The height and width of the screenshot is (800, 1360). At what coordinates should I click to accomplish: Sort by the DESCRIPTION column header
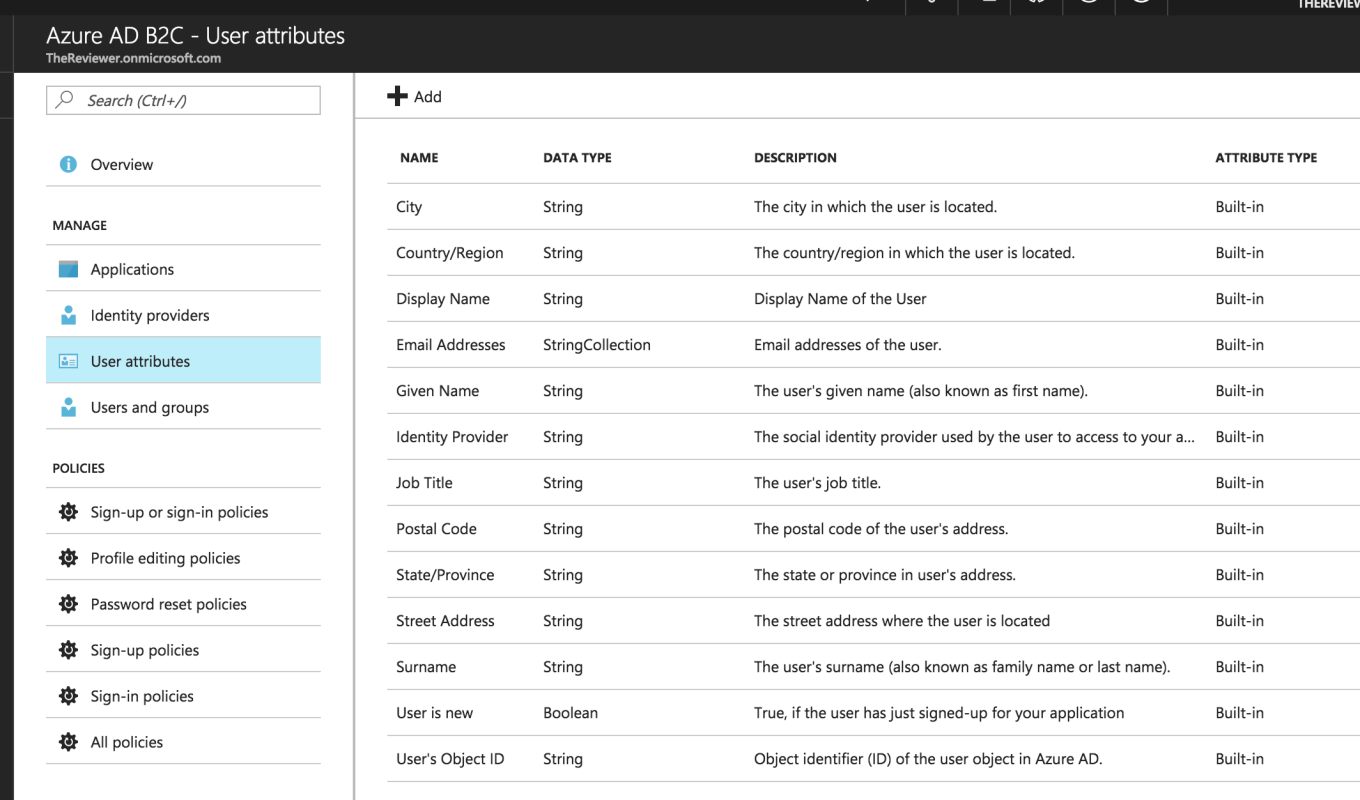tap(795, 158)
